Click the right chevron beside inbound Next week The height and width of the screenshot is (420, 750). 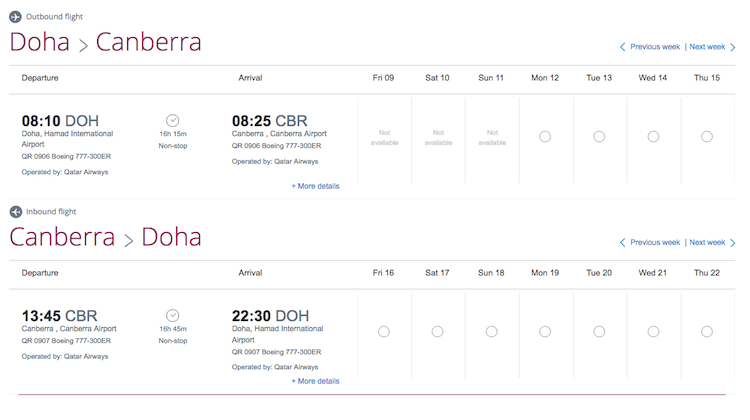tap(732, 242)
